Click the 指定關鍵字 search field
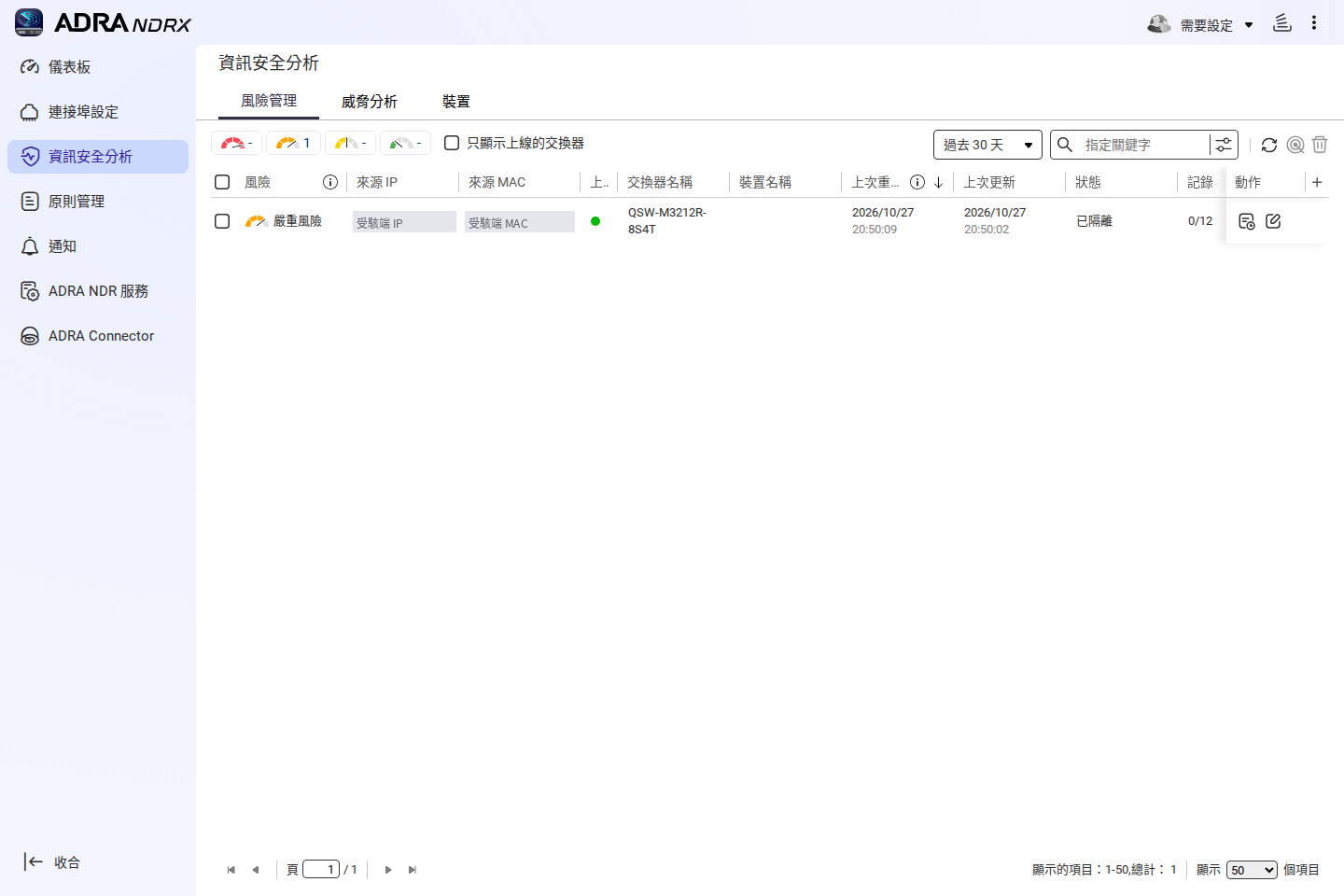The image size is (1344, 896). tap(1143, 145)
